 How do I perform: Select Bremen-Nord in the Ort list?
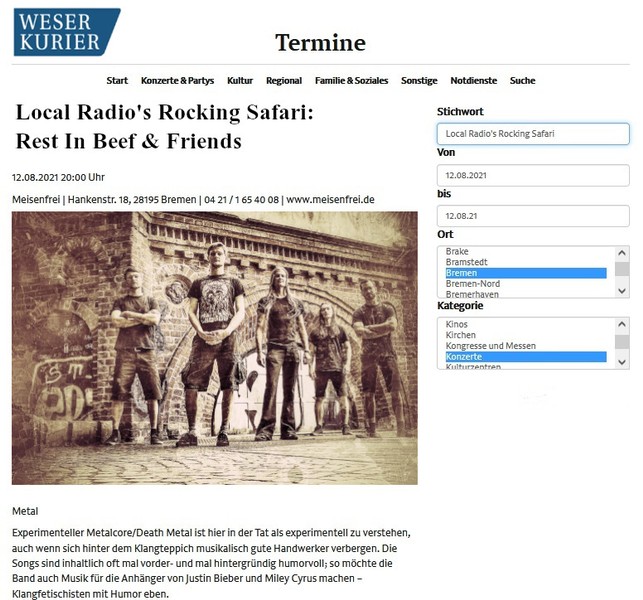(x=526, y=284)
